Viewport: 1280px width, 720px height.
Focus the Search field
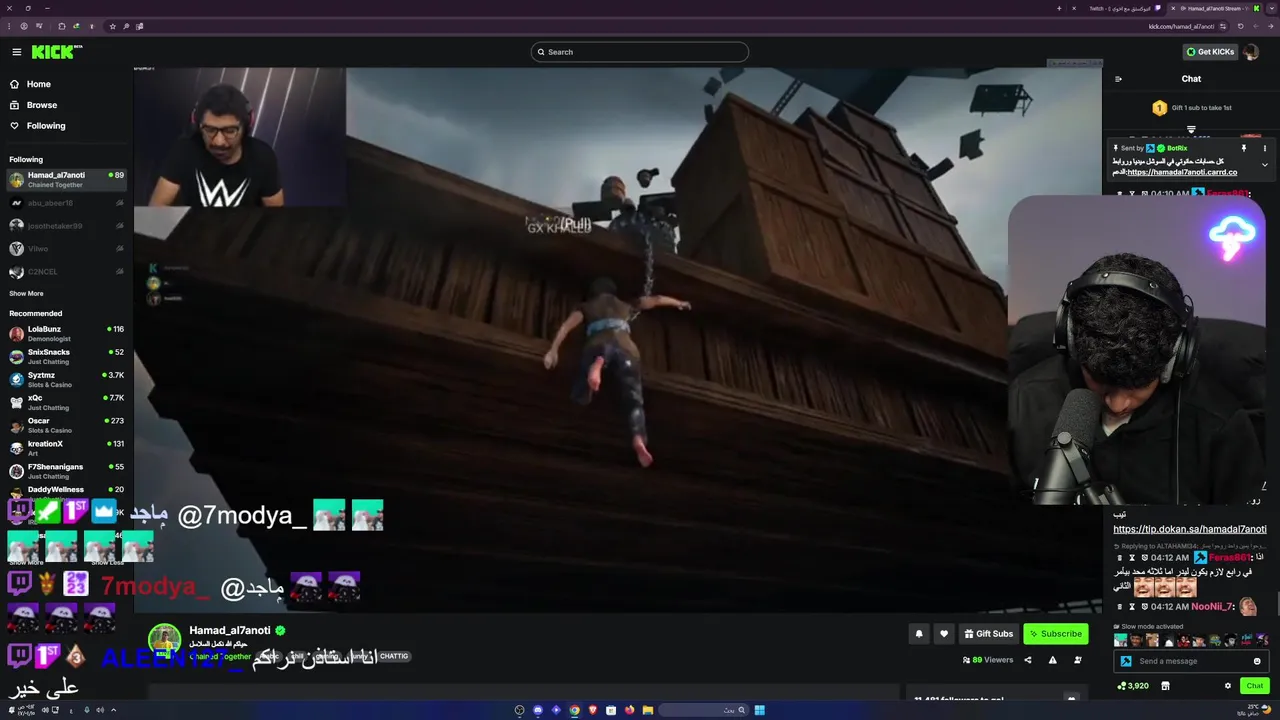pos(640,52)
